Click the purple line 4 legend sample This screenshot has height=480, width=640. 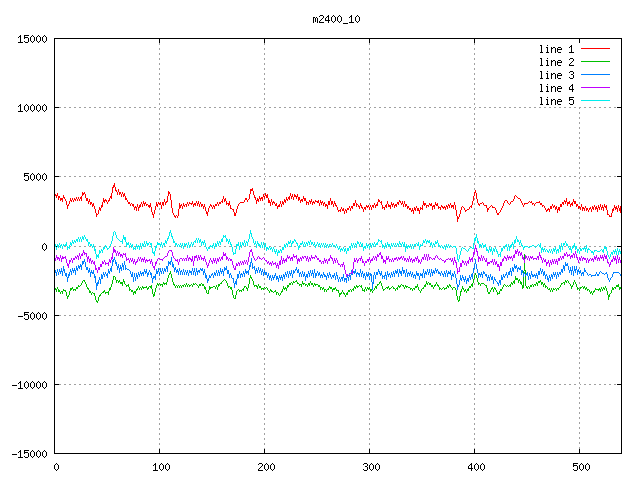coord(595,88)
